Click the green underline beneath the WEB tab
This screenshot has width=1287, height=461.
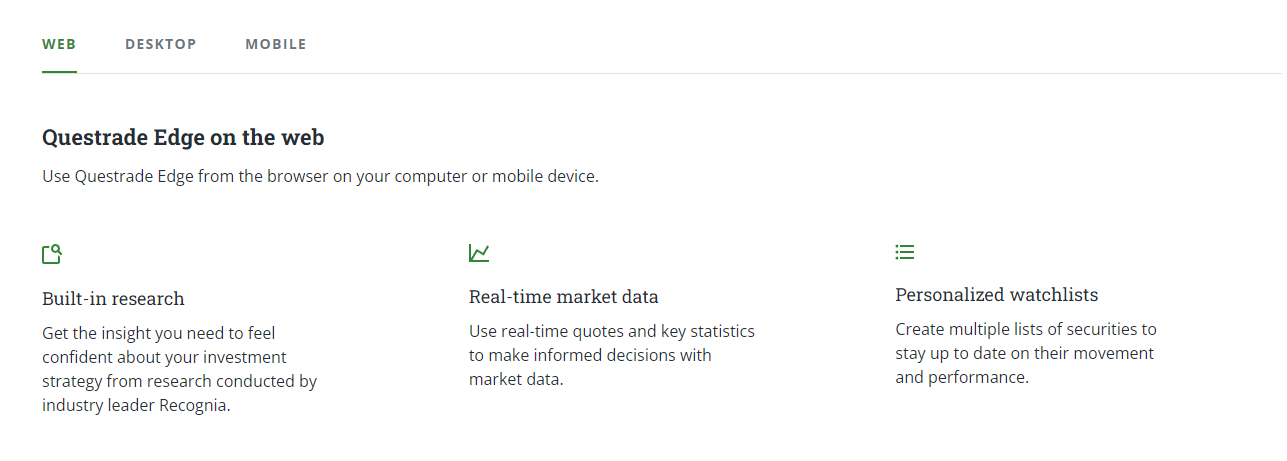59,72
